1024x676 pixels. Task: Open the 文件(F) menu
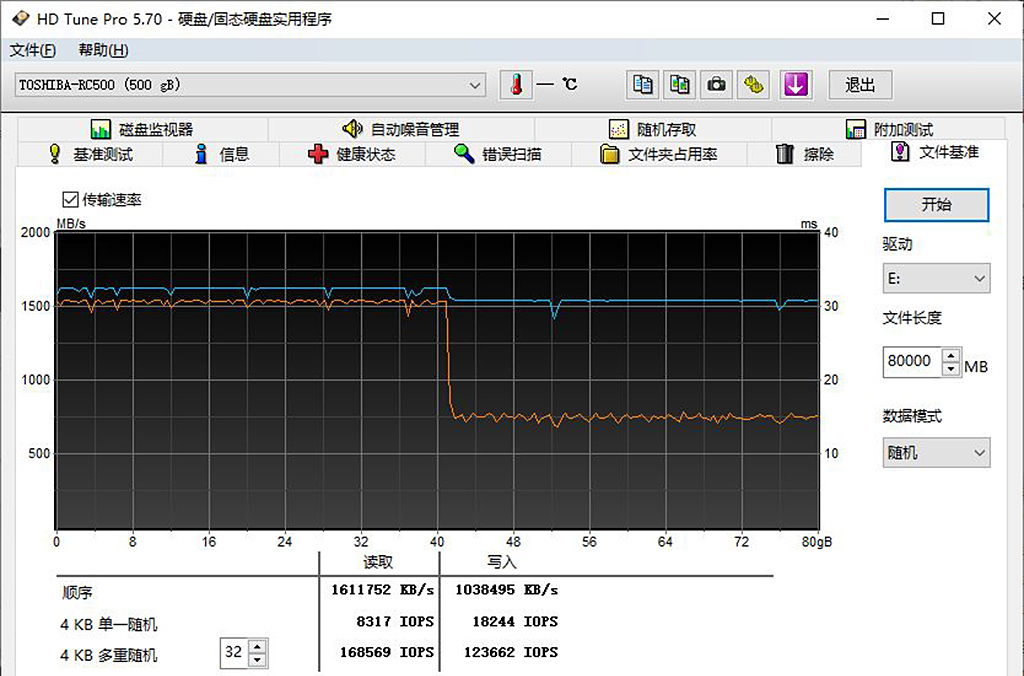[33, 49]
